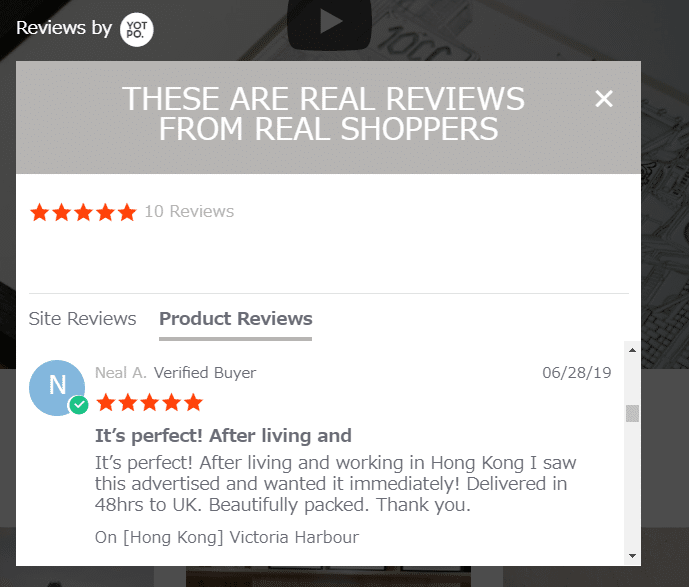Open the 10 Reviews count link
The width and height of the screenshot is (689, 587).
click(189, 211)
